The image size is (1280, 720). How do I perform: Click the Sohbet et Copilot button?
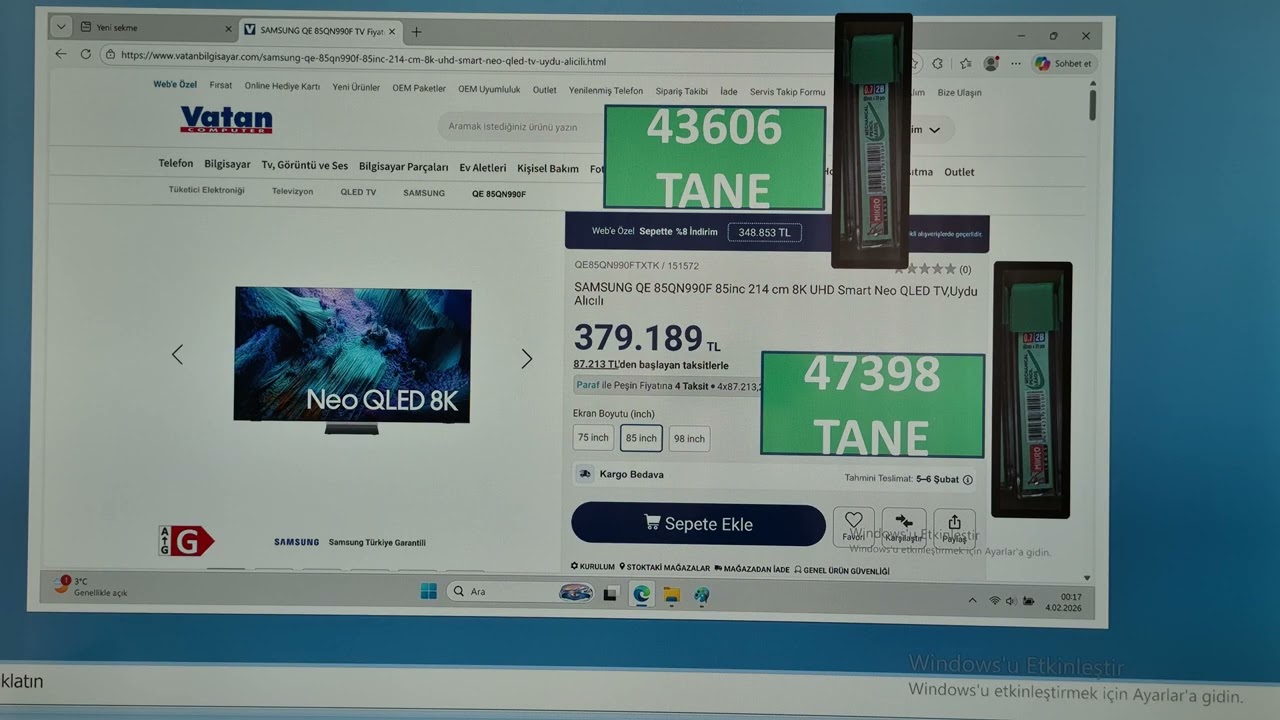[x=1064, y=63]
